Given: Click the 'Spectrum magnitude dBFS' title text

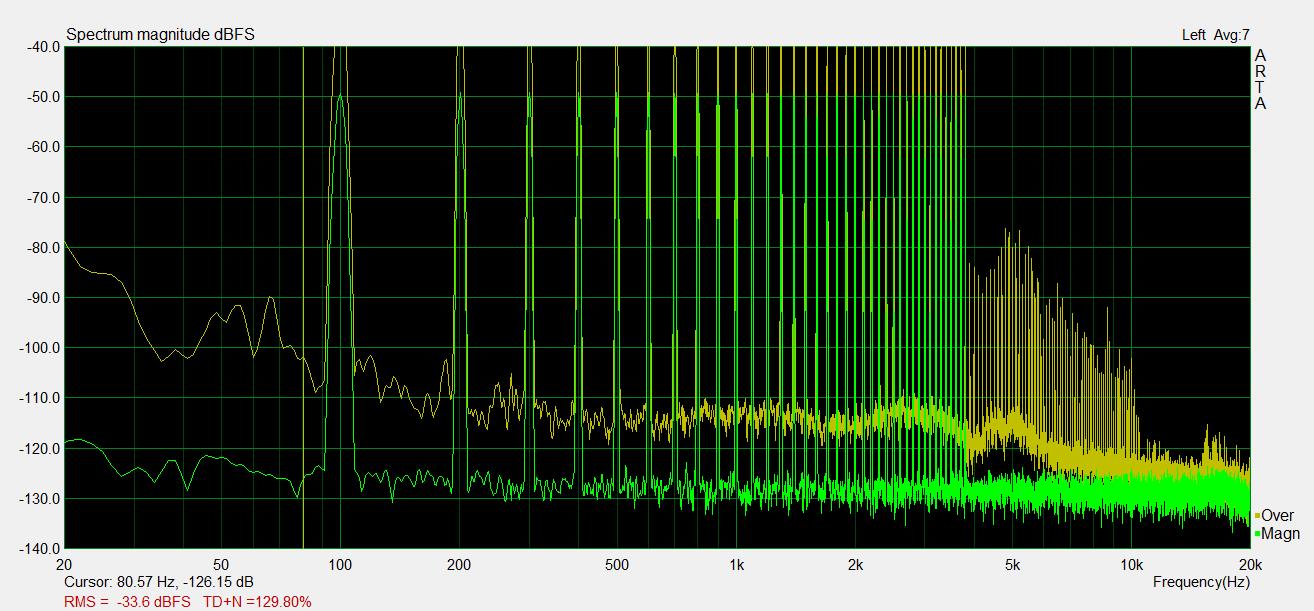Looking at the screenshot, I should pyautogui.click(x=160, y=35).
